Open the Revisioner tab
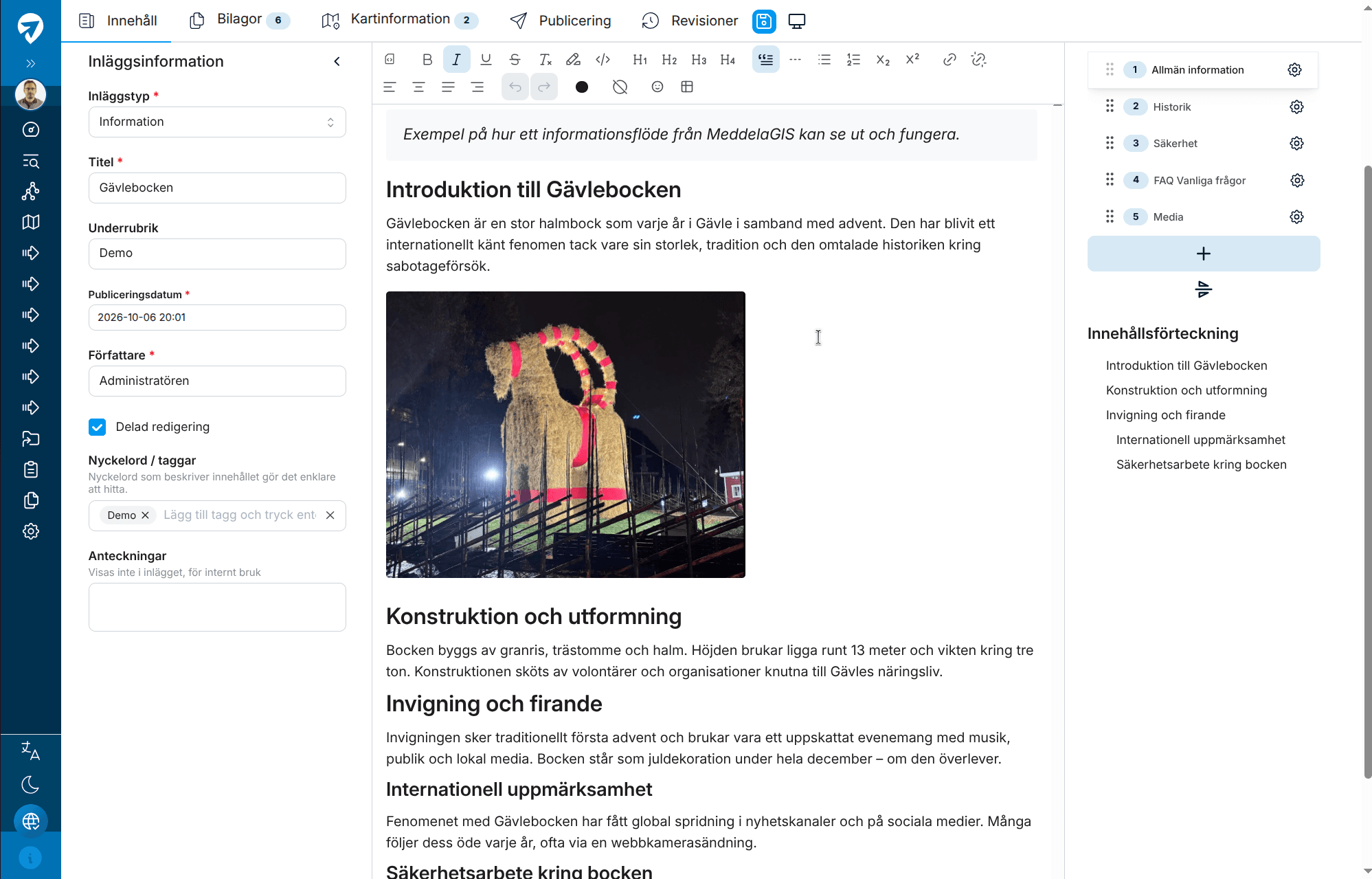 pyautogui.click(x=690, y=21)
